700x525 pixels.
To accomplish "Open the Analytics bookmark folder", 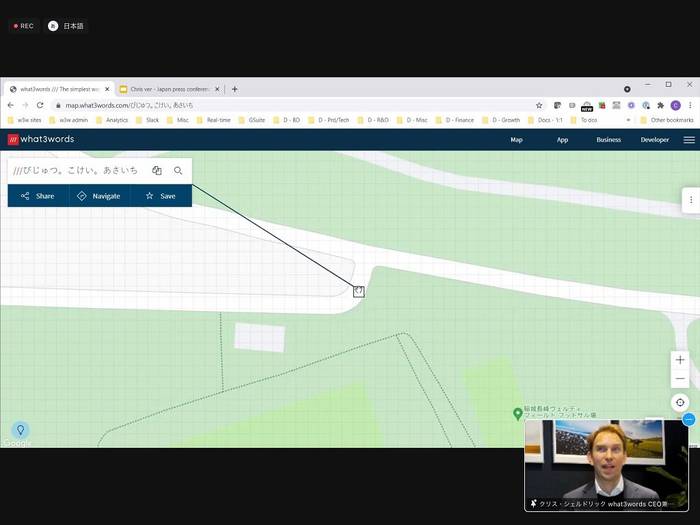I will [112, 120].
